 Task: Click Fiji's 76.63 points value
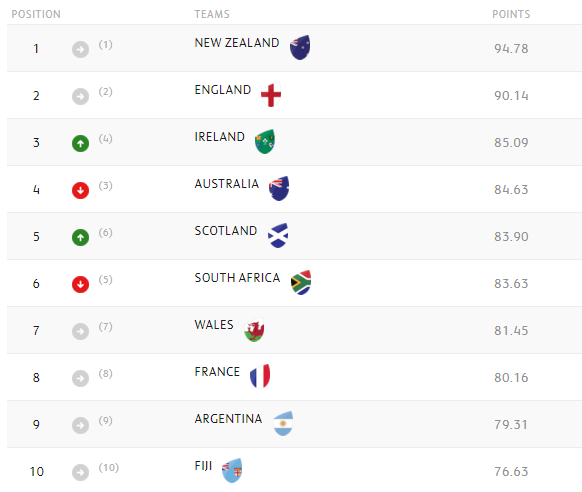[x=511, y=472]
